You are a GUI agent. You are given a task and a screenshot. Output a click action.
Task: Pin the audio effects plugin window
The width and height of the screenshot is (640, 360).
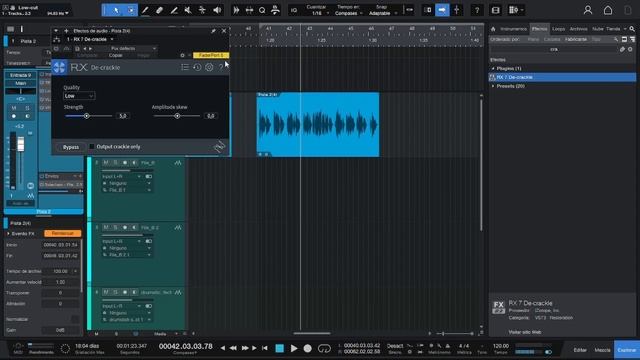(213, 31)
